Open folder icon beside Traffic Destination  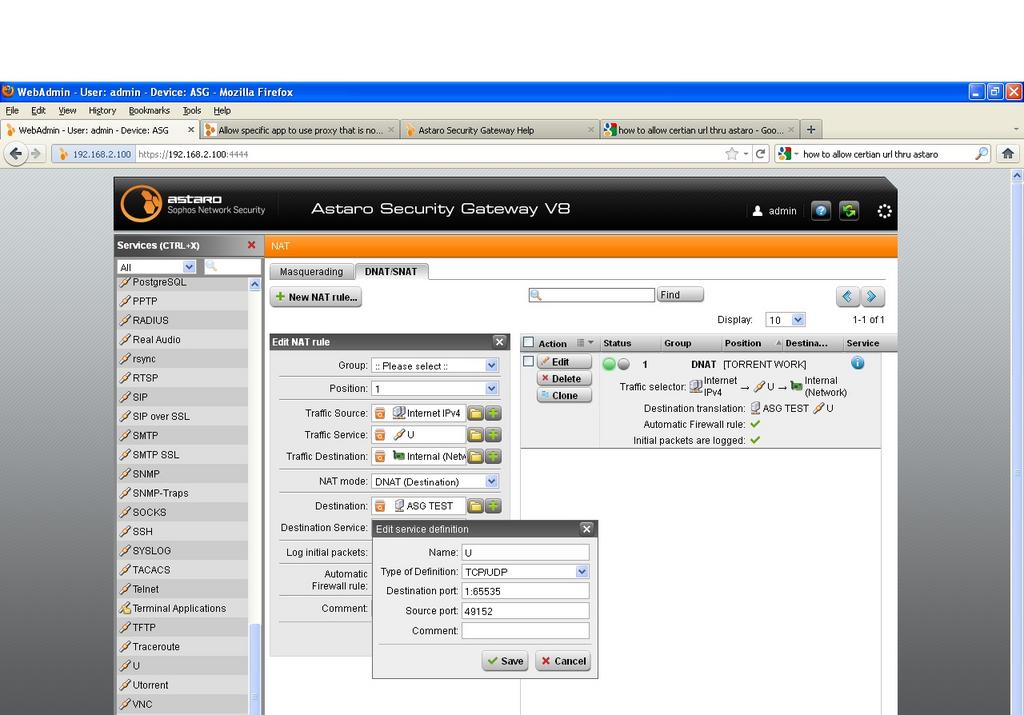coord(475,456)
